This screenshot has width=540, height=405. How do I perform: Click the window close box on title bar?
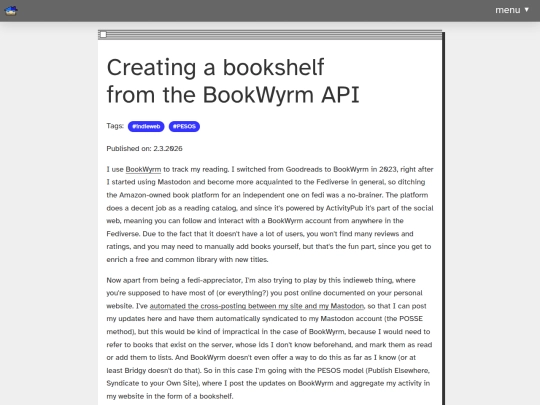click(103, 34)
